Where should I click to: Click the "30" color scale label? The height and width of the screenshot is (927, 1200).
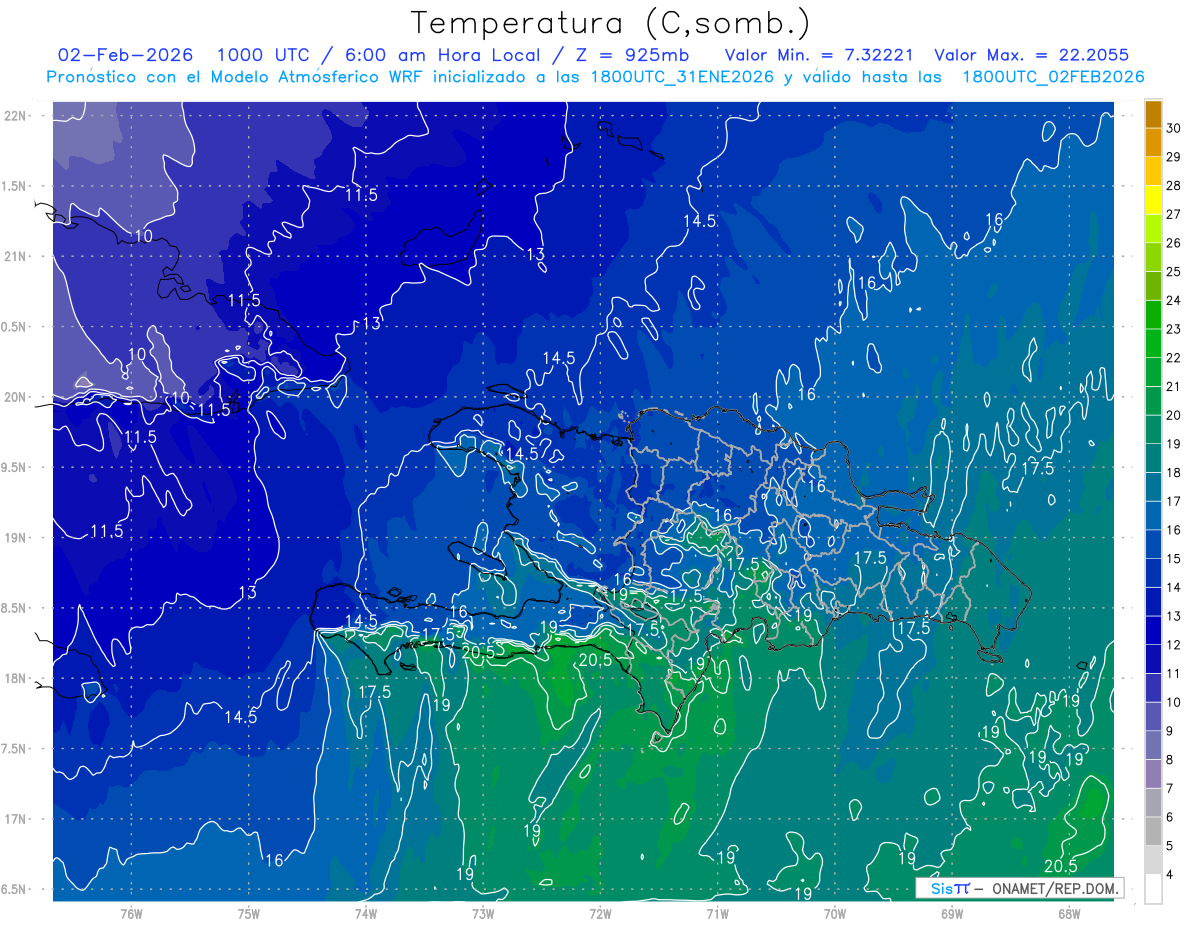(x=1174, y=127)
